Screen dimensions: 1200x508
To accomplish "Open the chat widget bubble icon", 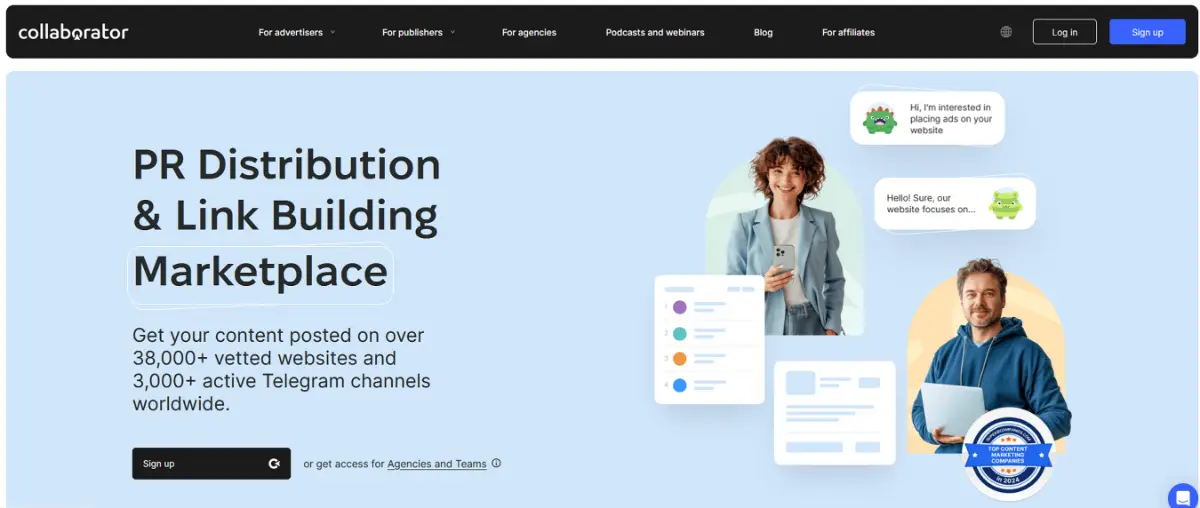I will 1182,496.
